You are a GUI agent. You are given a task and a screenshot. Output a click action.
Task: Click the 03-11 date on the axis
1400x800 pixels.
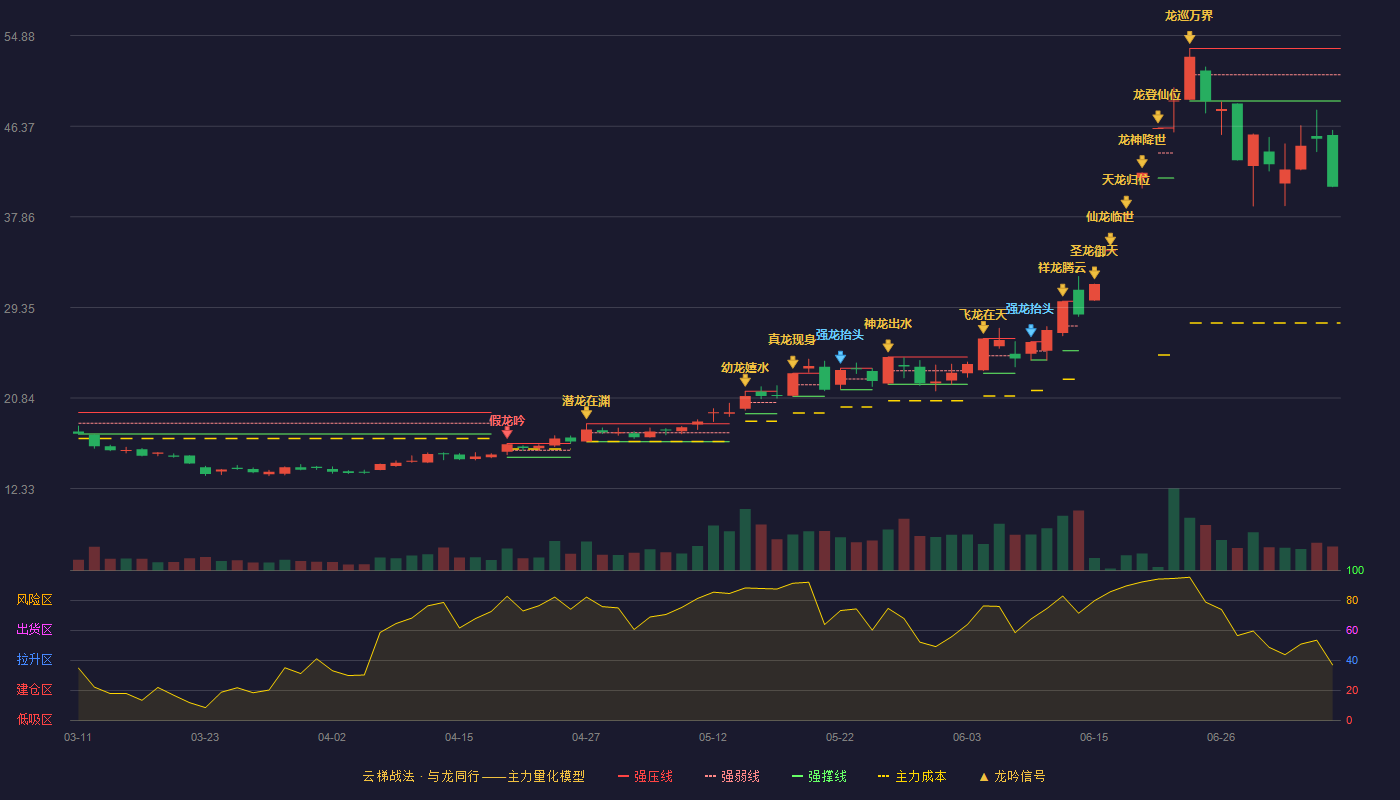78,737
